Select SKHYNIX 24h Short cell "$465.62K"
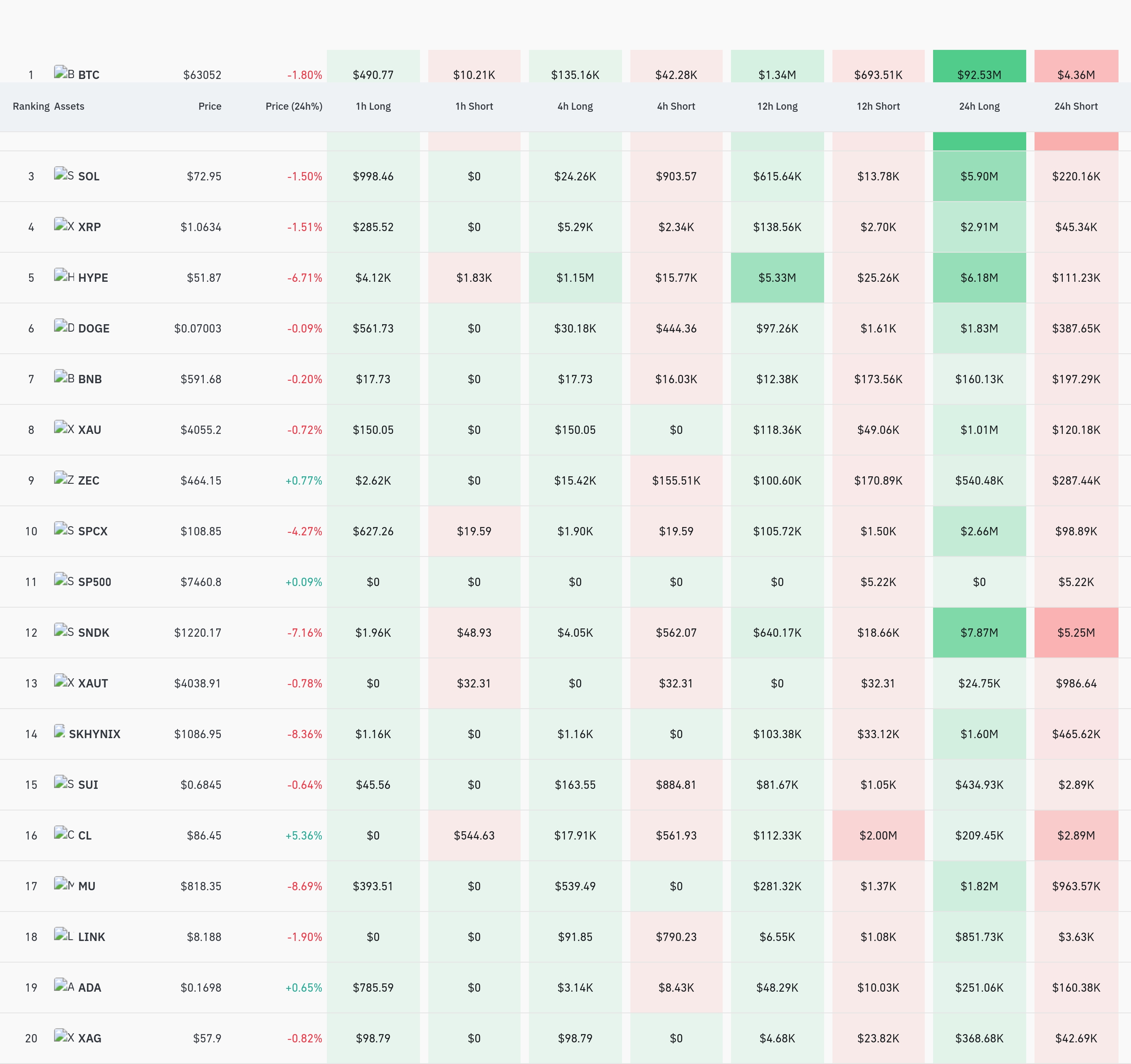Screen dimensions: 1131x1064 pos(1077,734)
